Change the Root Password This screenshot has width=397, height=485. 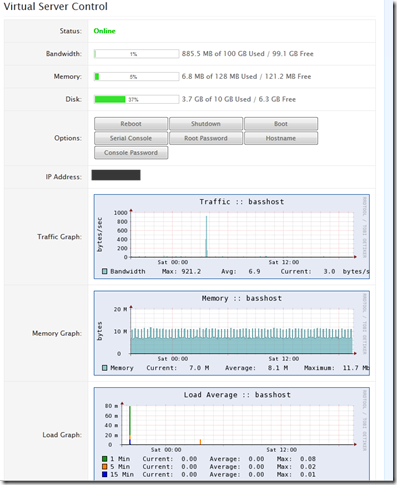(206, 138)
